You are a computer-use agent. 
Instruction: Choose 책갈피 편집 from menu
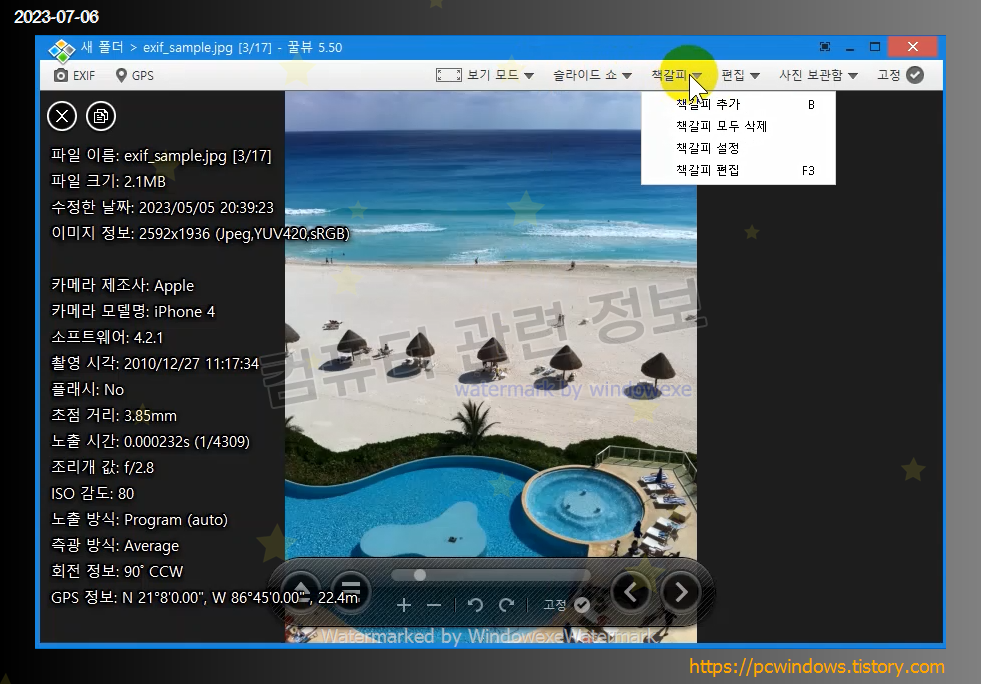click(738, 170)
